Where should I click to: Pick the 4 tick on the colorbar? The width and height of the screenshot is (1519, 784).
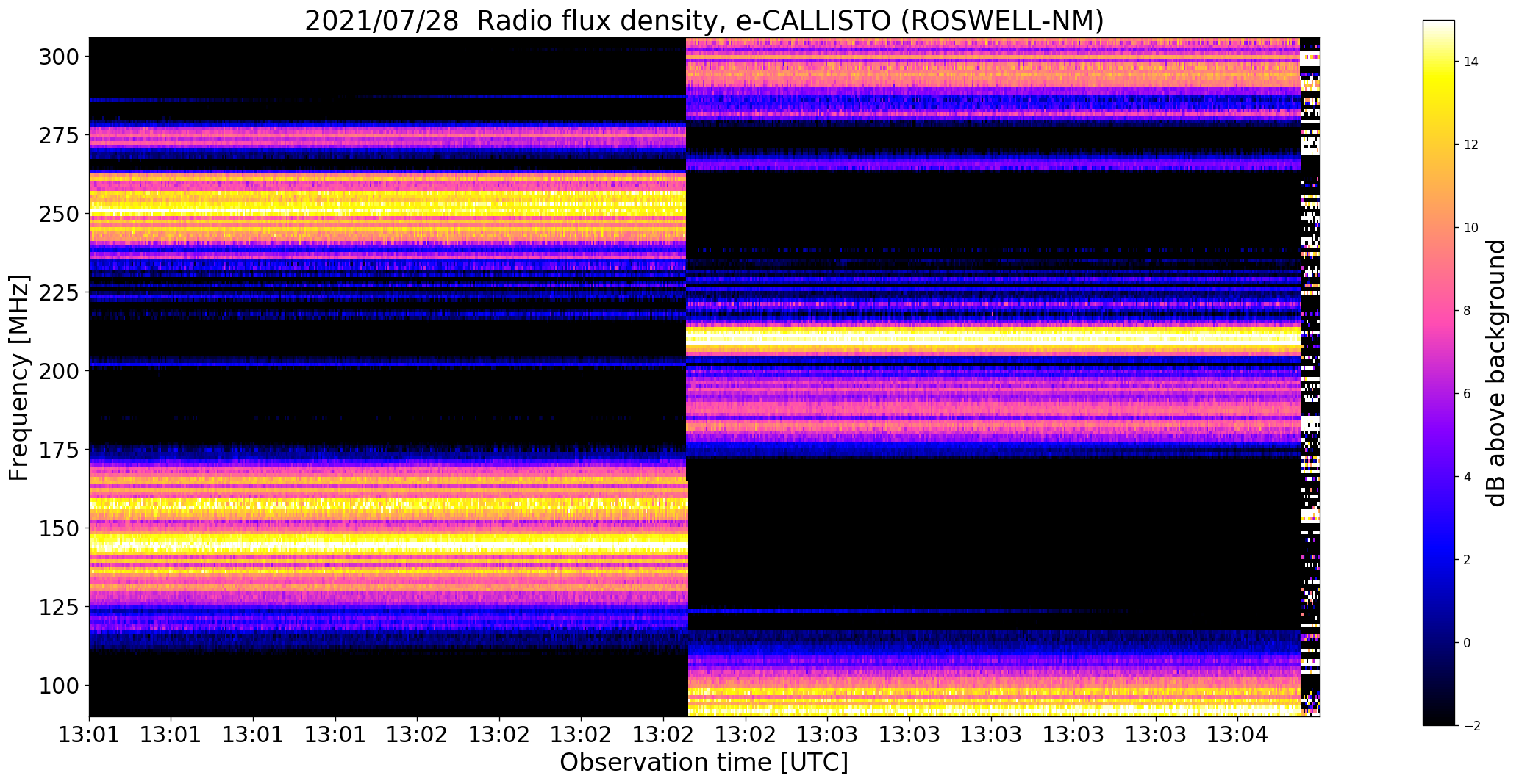(1468, 477)
